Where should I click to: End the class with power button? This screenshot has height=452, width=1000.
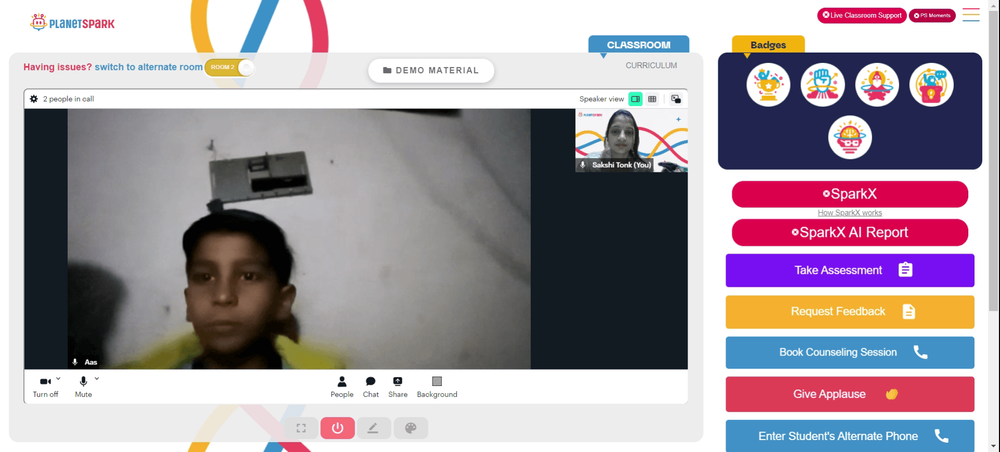337,428
